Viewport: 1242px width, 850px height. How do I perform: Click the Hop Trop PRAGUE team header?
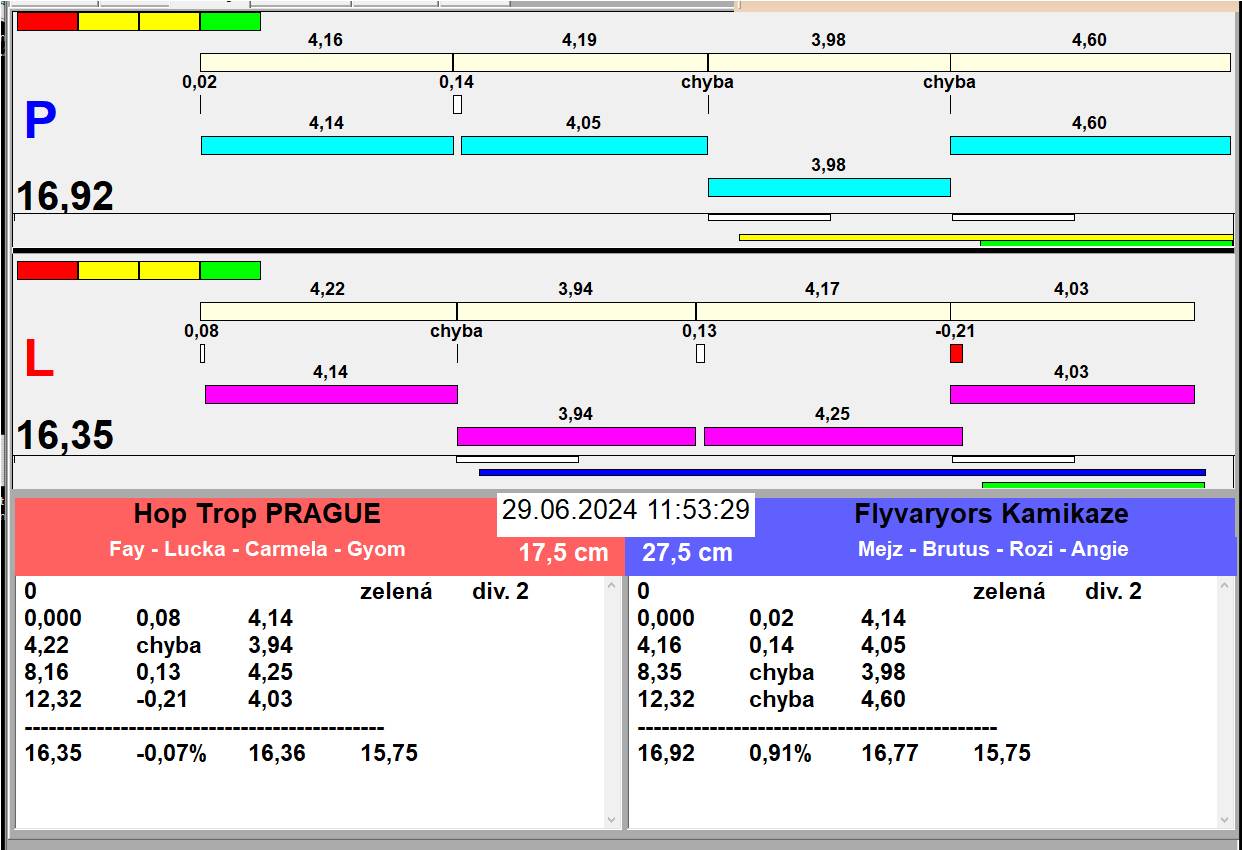point(257,514)
